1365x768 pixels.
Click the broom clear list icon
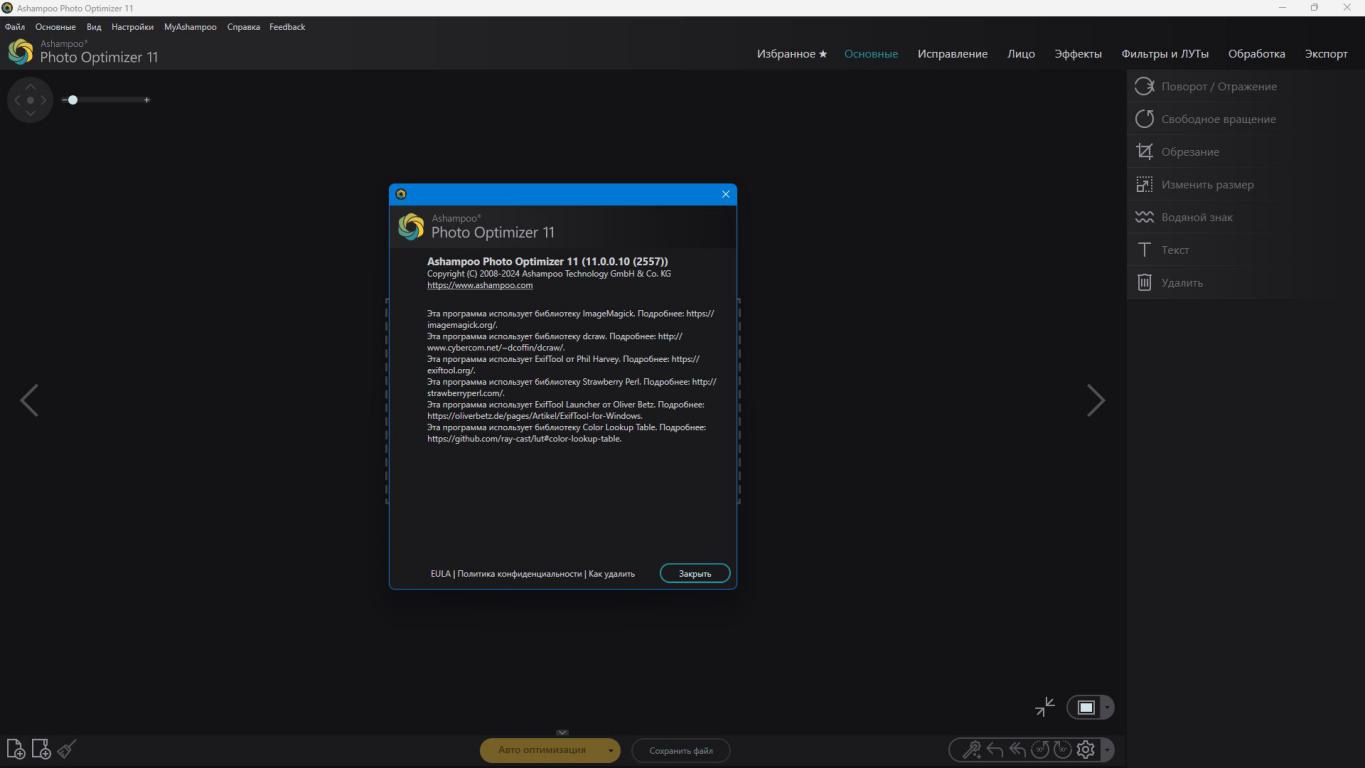point(67,749)
